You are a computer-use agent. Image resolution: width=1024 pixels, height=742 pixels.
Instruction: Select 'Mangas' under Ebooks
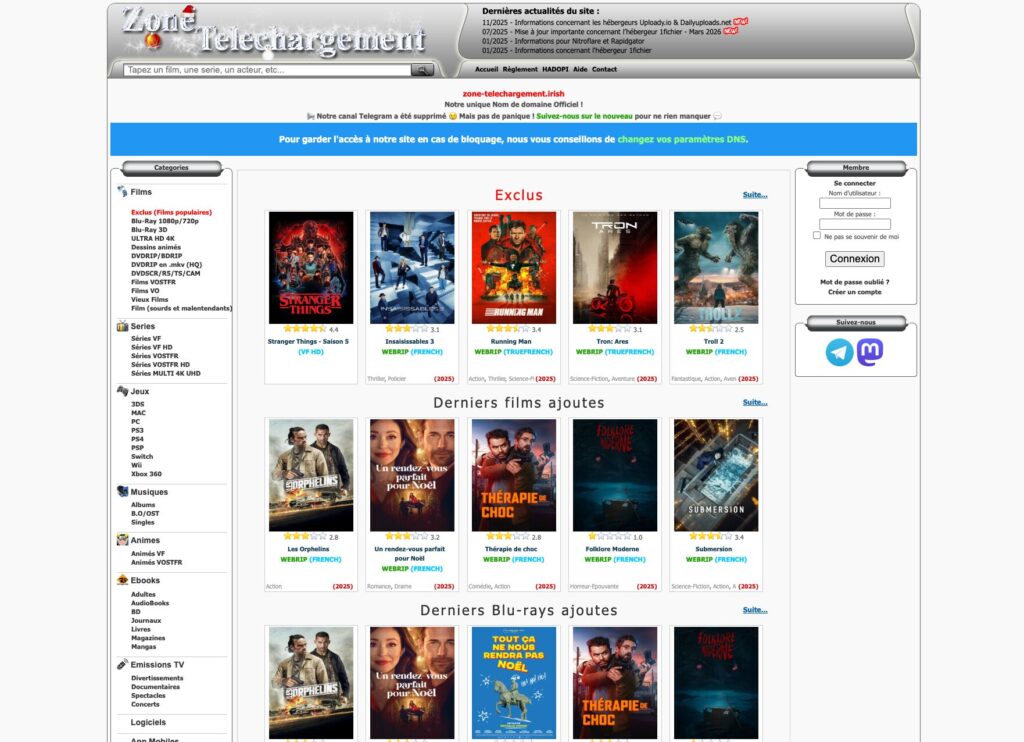(144, 647)
